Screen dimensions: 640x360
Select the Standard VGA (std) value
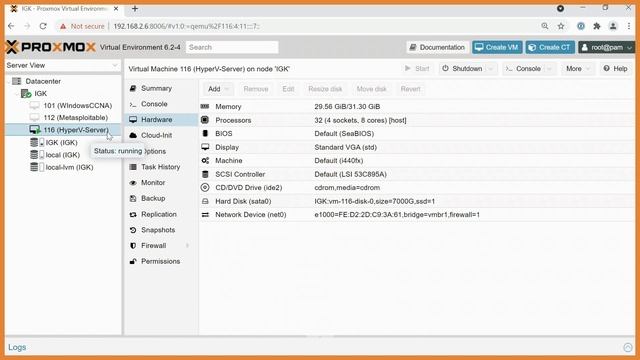pos(345,147)
